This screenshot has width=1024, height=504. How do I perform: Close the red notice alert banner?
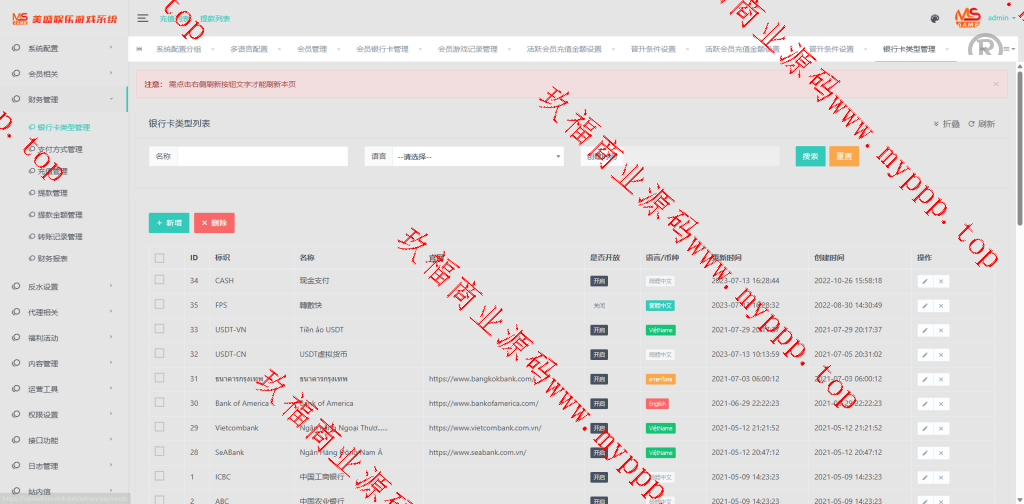click(995, 84)
